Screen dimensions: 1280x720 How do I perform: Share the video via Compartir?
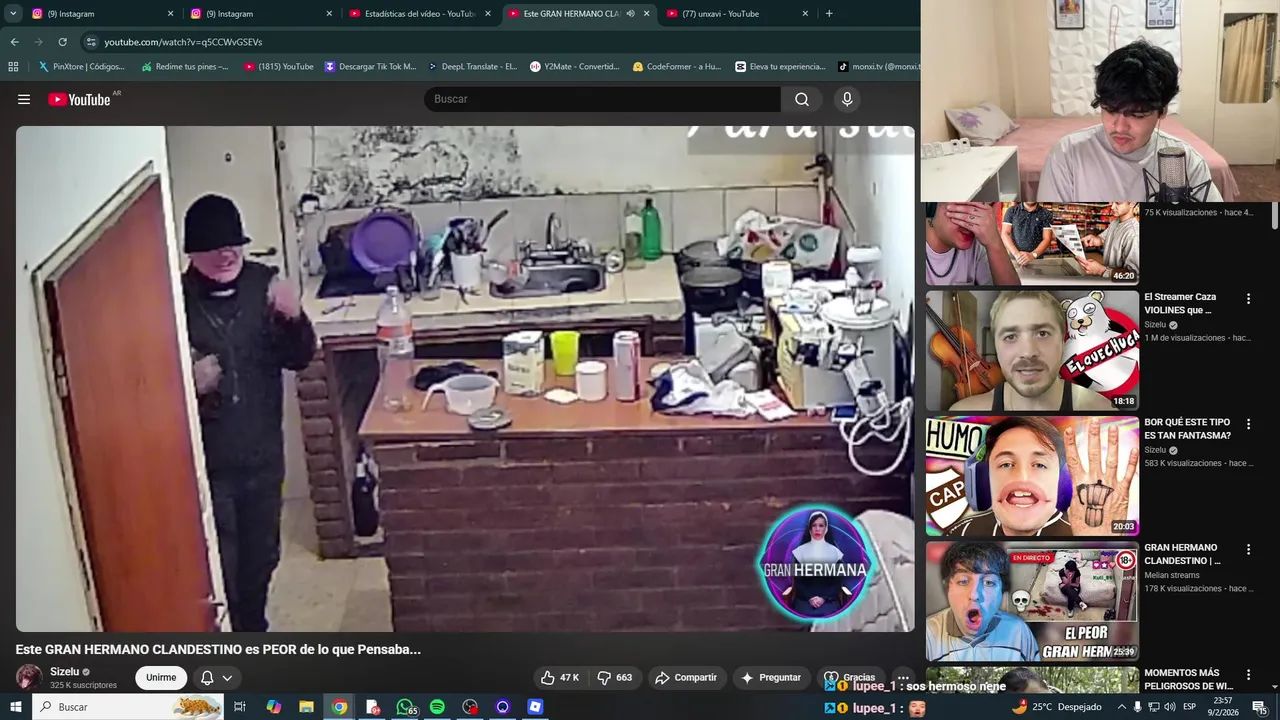[686, 677]
